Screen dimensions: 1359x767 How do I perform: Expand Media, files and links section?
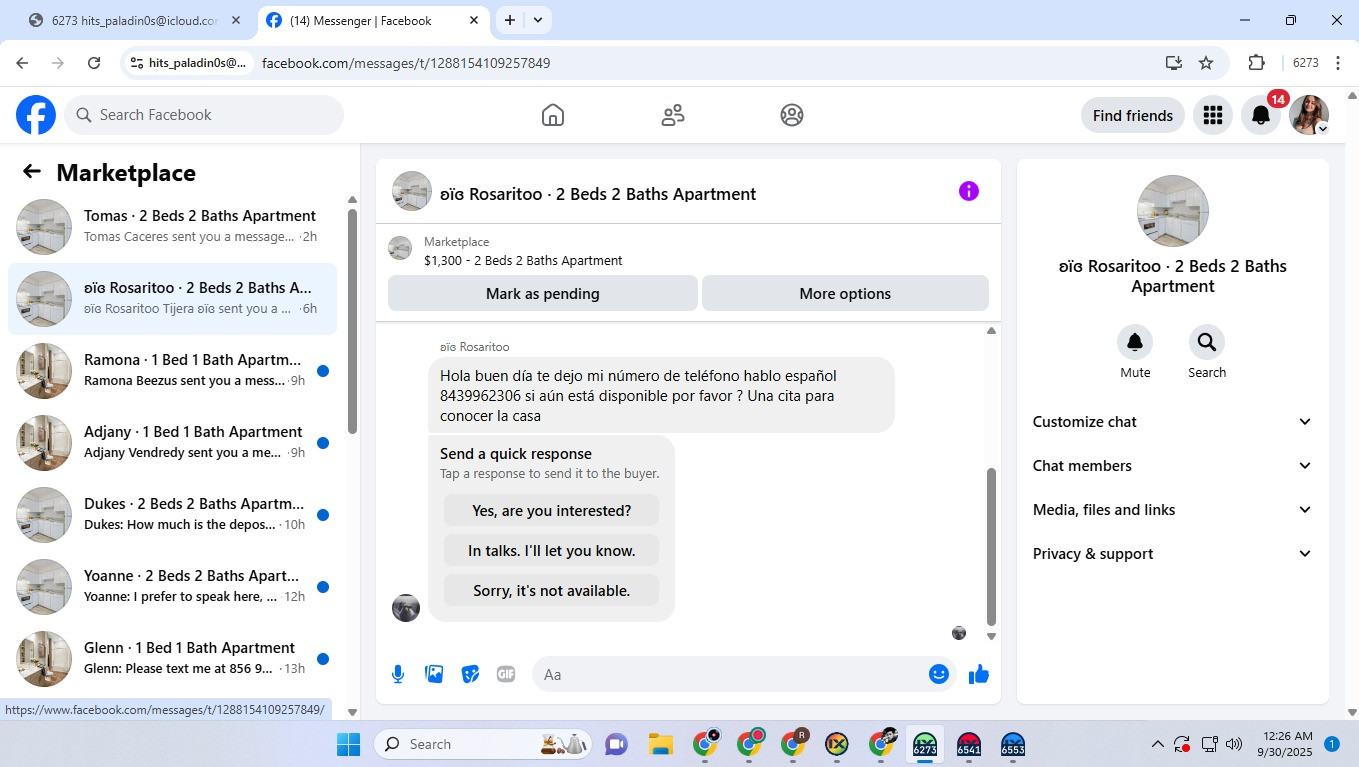click(x=1172, y=510)
